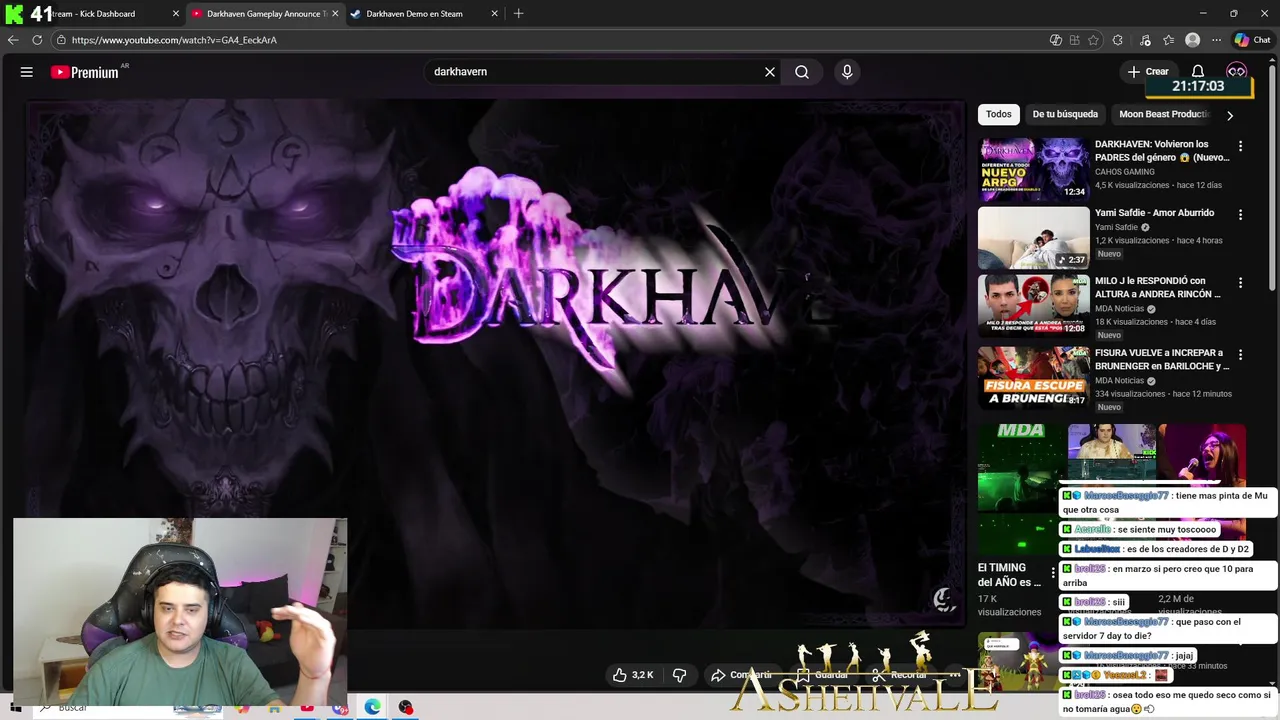Add page to favorites with the star
This screenshot has height=720, width=1280.
point(1093,40)
